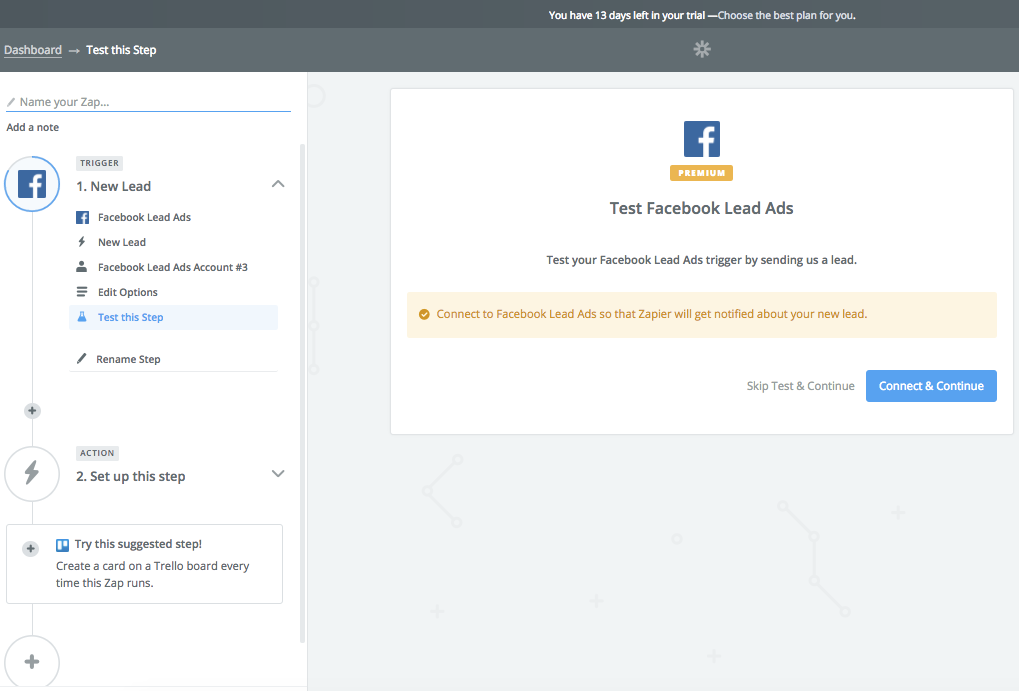
Task: Click lightning bolt icon next to New Lead
Action: pos(82,242)
